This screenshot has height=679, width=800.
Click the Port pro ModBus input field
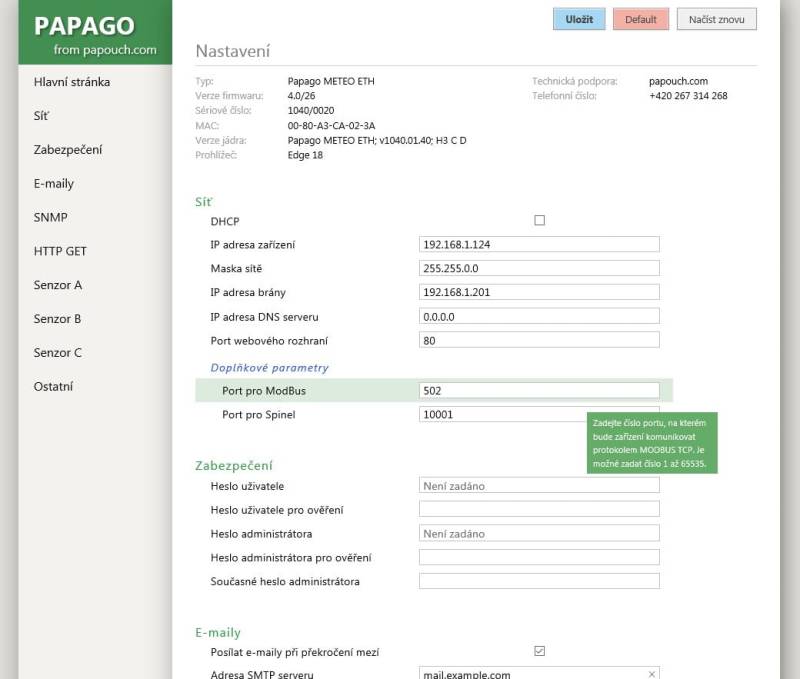click(540, 391)
